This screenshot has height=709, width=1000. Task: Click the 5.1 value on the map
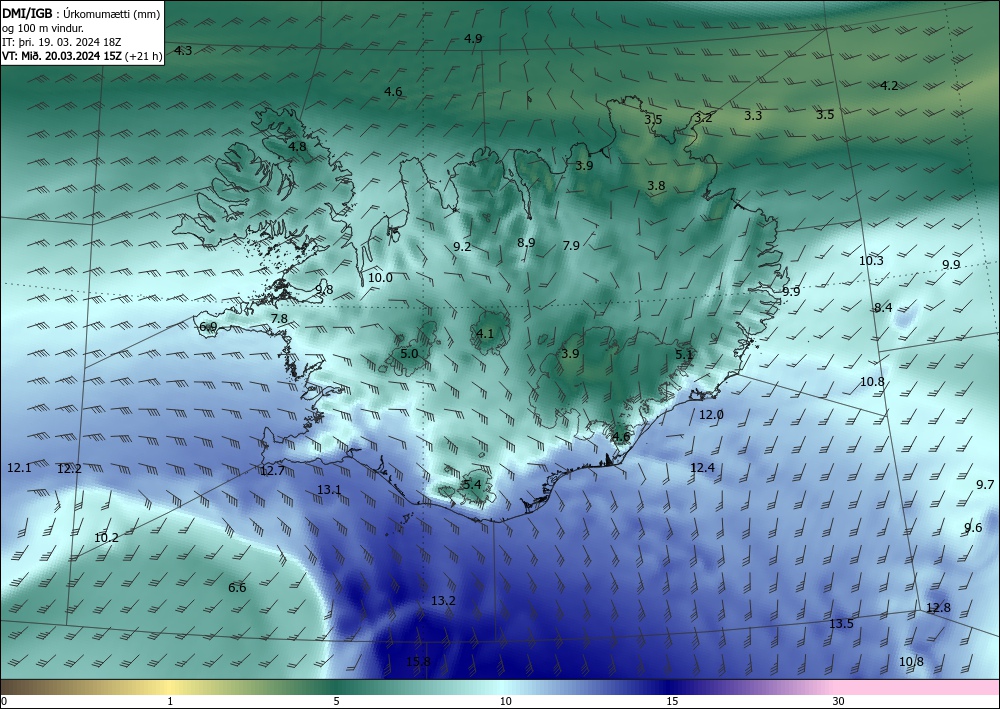click(x=684, y=354)
